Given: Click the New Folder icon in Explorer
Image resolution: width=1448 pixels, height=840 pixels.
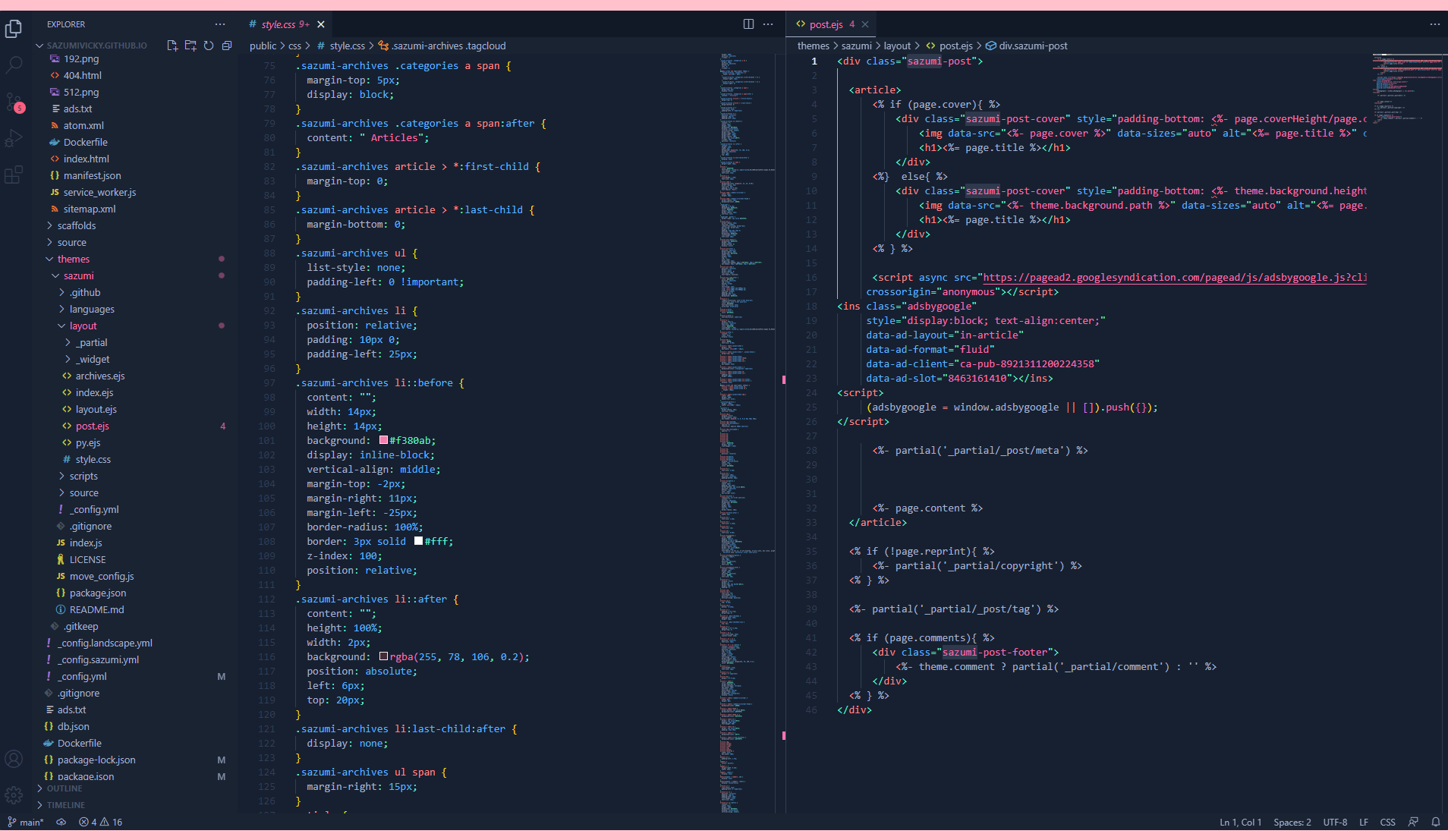Looking at the screenshot, I should [190, 46].
